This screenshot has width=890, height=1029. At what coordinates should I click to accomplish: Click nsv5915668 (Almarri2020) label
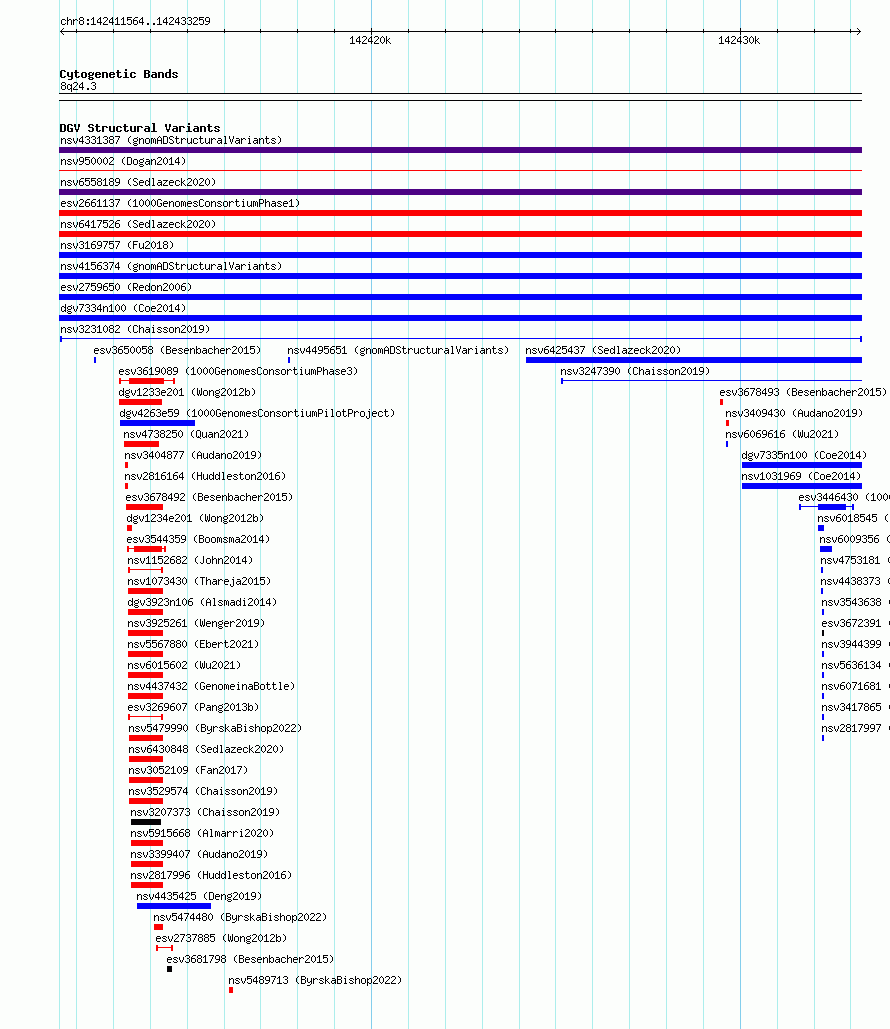202,833
